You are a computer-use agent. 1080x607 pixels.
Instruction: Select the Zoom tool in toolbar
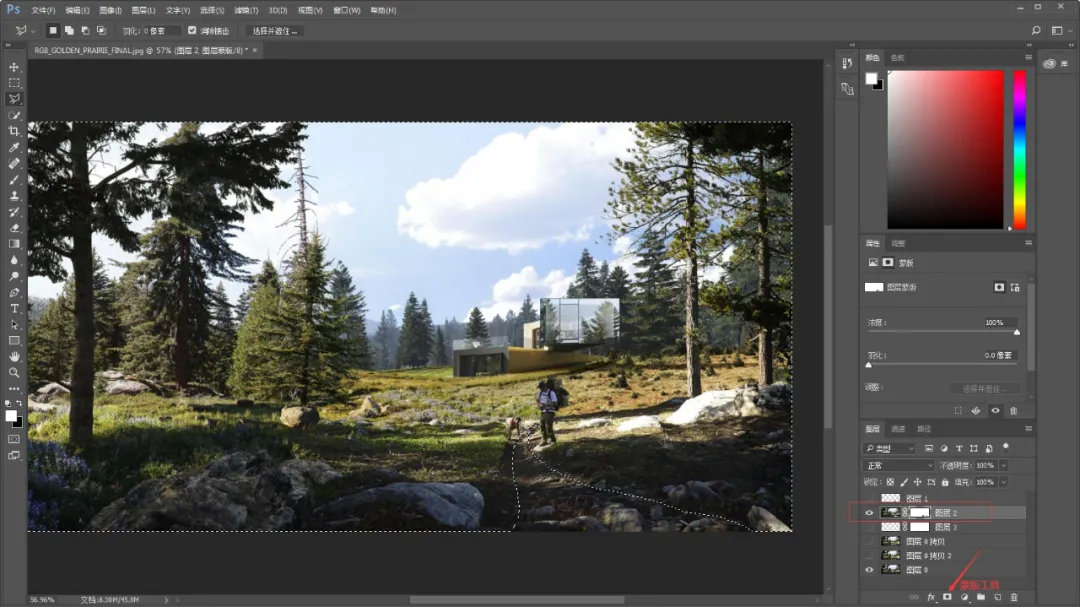click(x=14, y=372)
